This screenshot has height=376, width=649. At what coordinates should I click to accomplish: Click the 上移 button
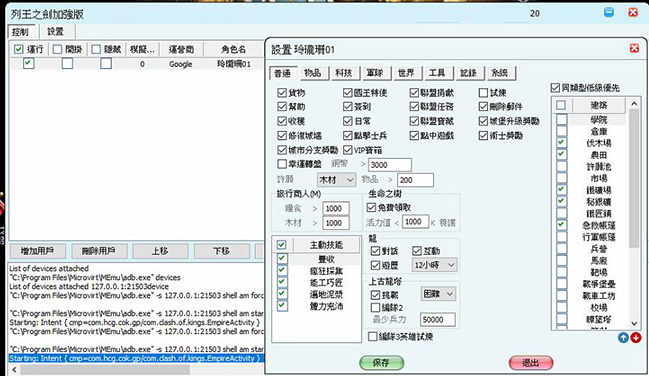click(x=160, y=251)
